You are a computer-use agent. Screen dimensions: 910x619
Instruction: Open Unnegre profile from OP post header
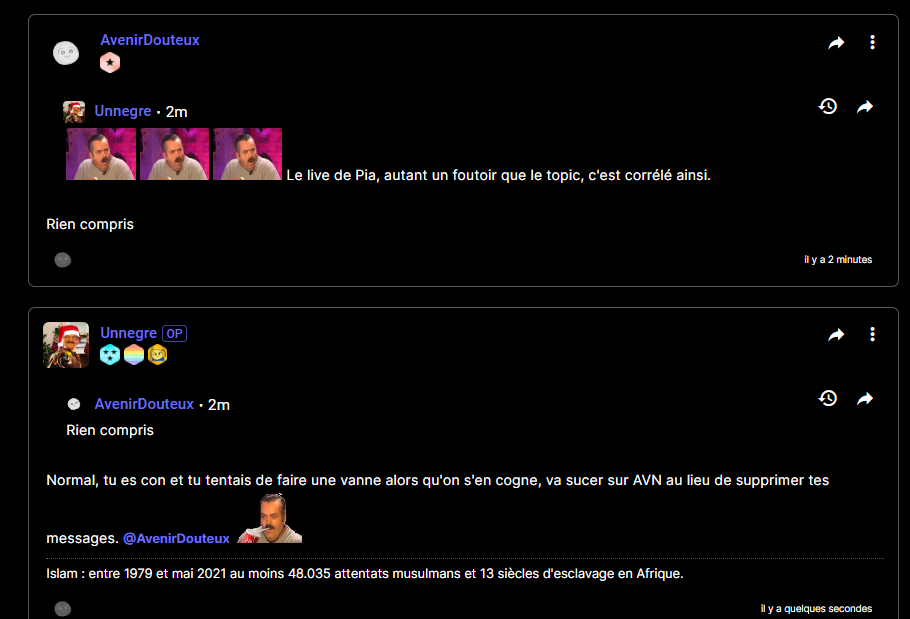tap(128, 333)
